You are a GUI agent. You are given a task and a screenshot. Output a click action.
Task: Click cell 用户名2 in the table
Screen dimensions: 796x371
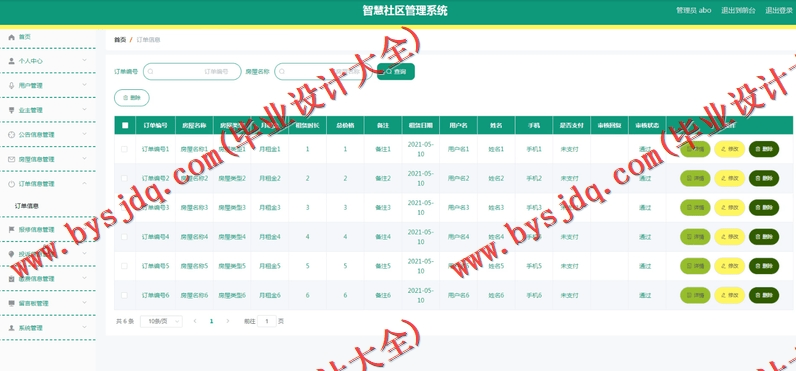[x=458, y=178]
